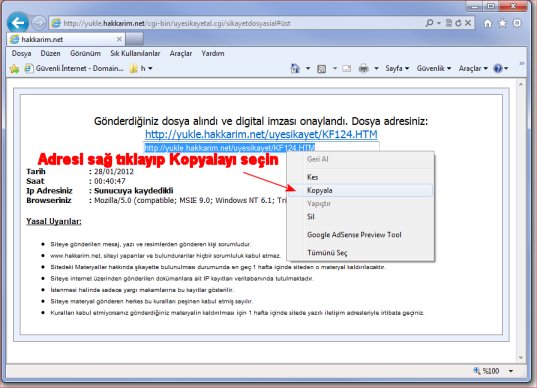Choose Kes from the context menu
537x388 pixels.
361,177
